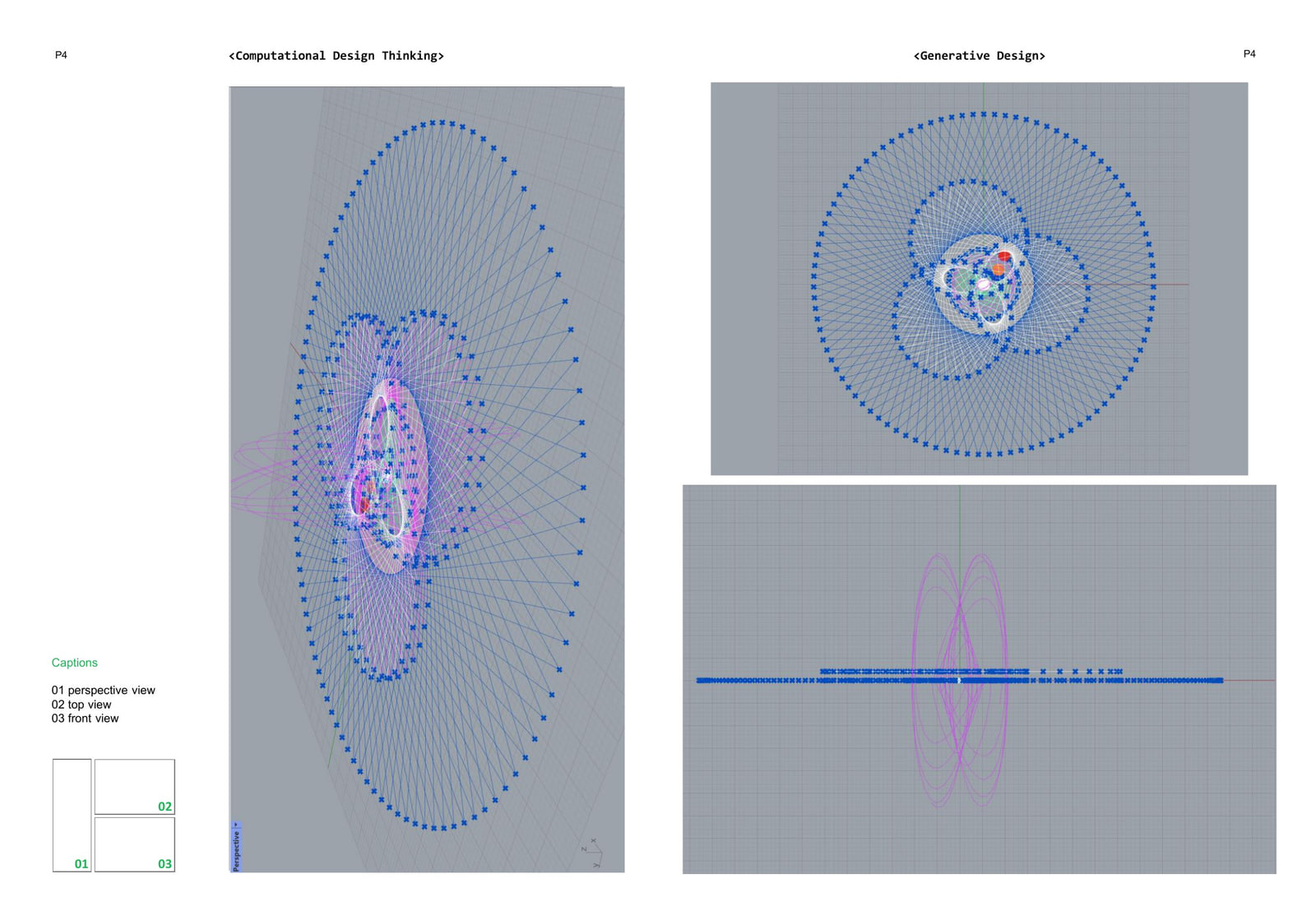Click the '01 perspective view' caption
Screen dimensions: 1316x911
(103, 691)
